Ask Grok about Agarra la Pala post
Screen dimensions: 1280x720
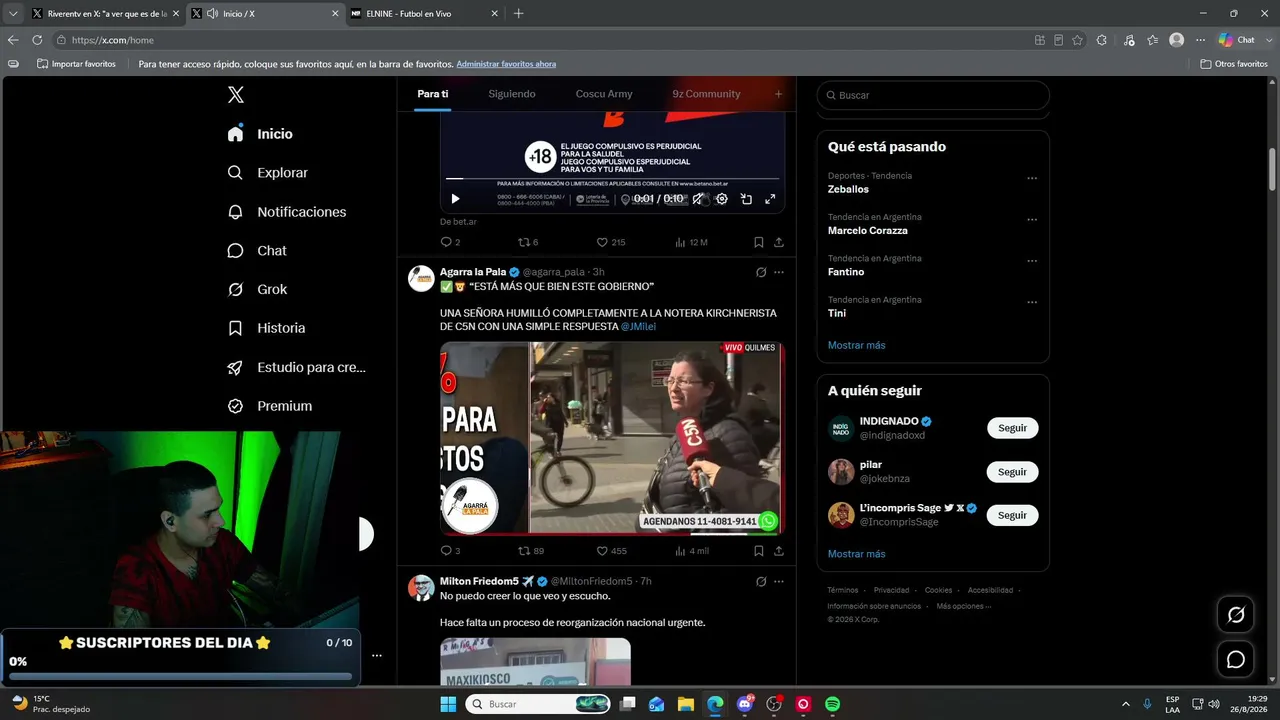coord(761,272)
